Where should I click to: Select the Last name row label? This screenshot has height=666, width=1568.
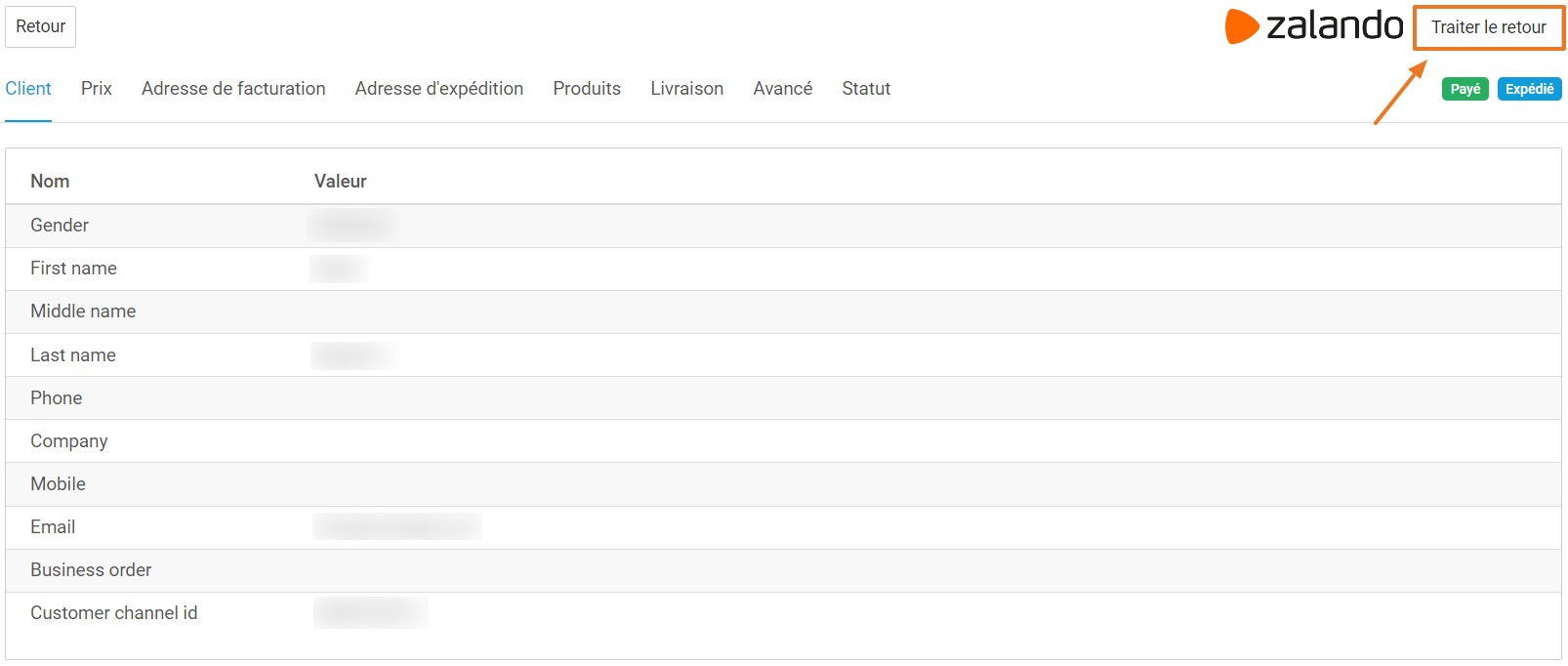73,355
